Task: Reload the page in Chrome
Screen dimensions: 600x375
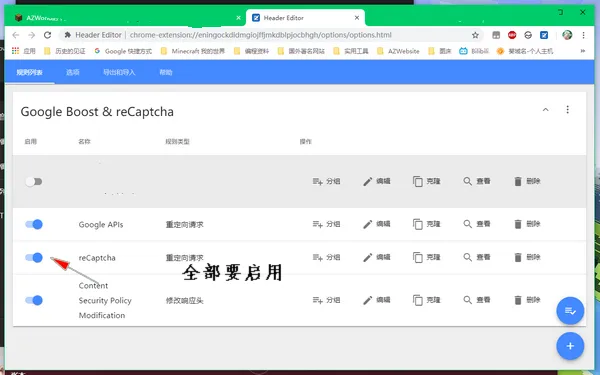Action: (47, 35)
